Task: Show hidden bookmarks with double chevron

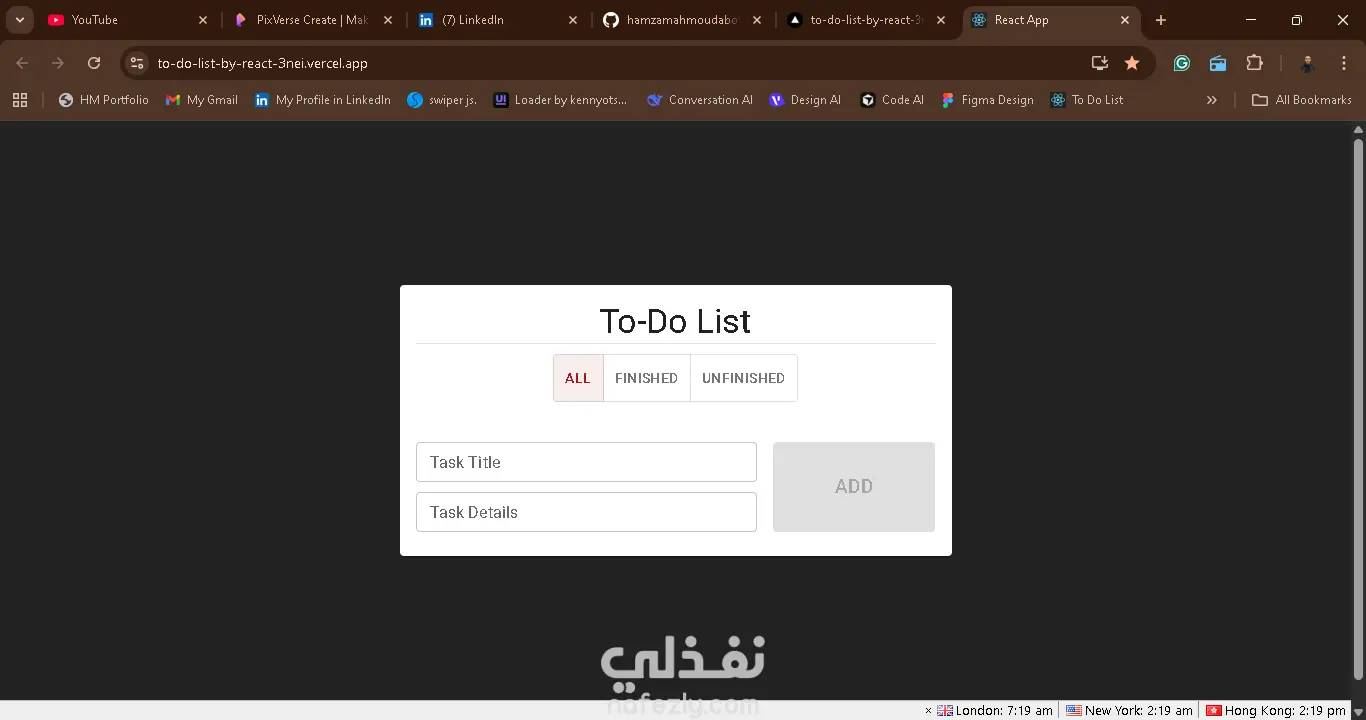Action: [1212, 100]
